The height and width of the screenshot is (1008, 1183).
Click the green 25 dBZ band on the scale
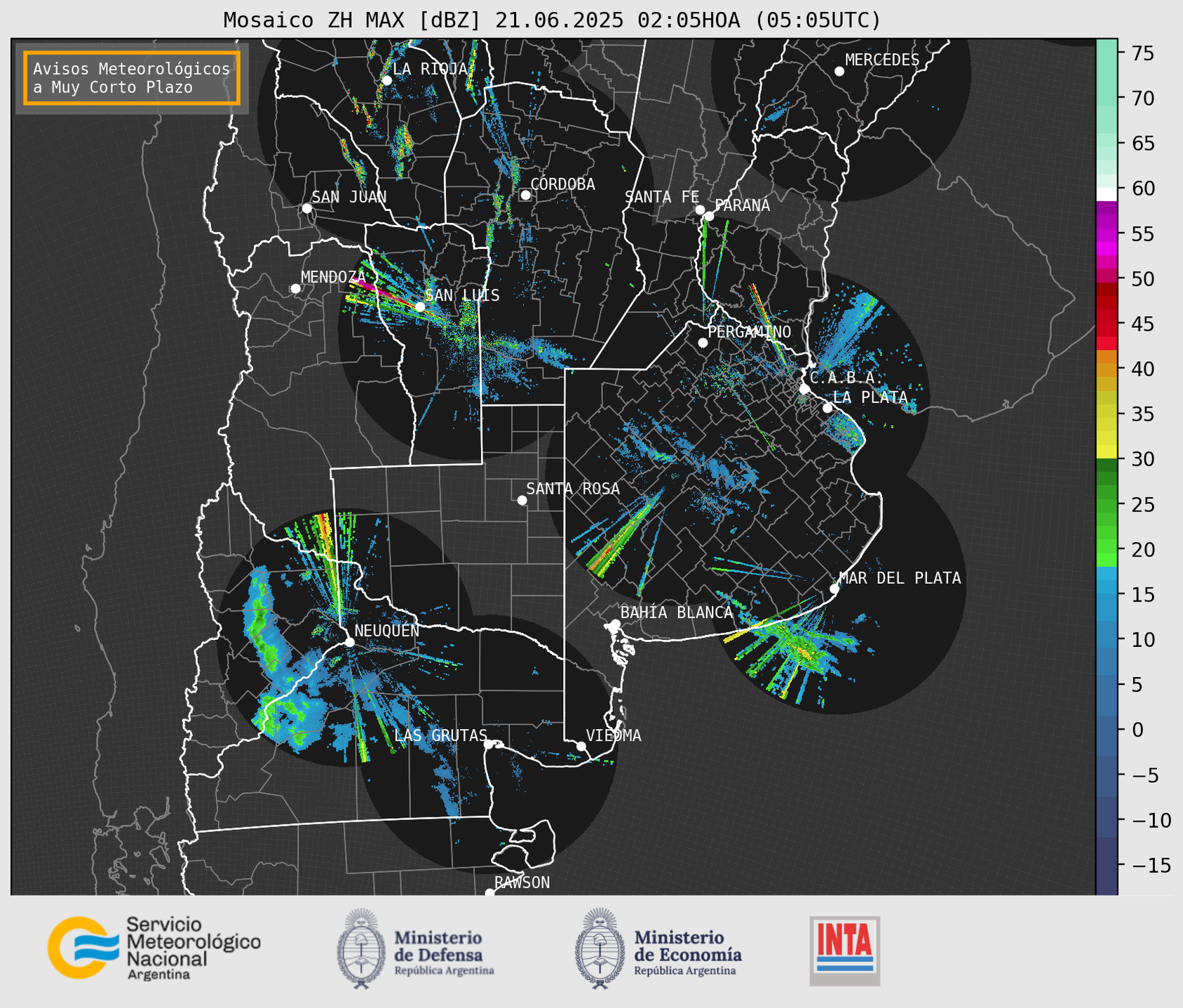click(1107, 505)
